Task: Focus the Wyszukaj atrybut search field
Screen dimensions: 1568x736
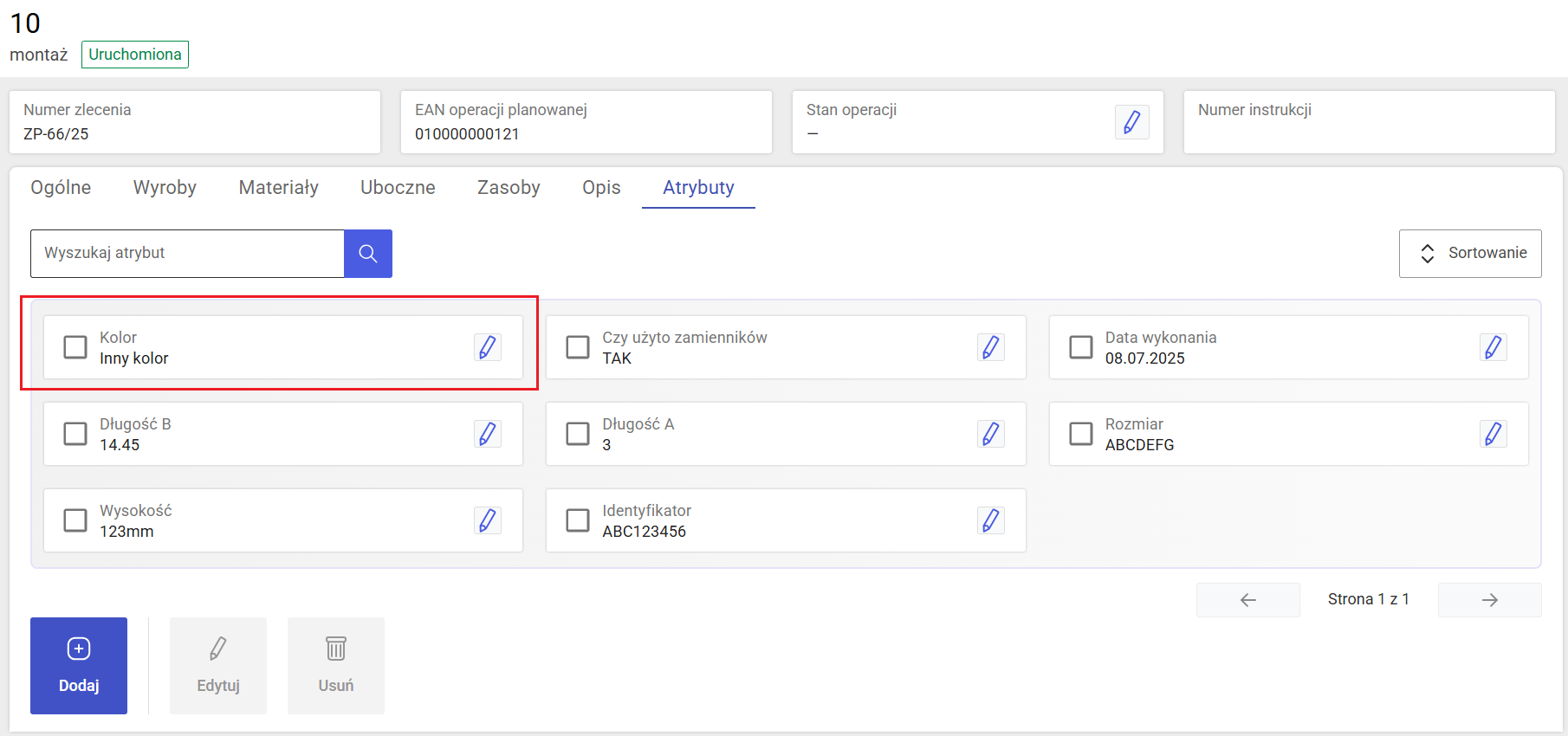Action: (187, 254)
